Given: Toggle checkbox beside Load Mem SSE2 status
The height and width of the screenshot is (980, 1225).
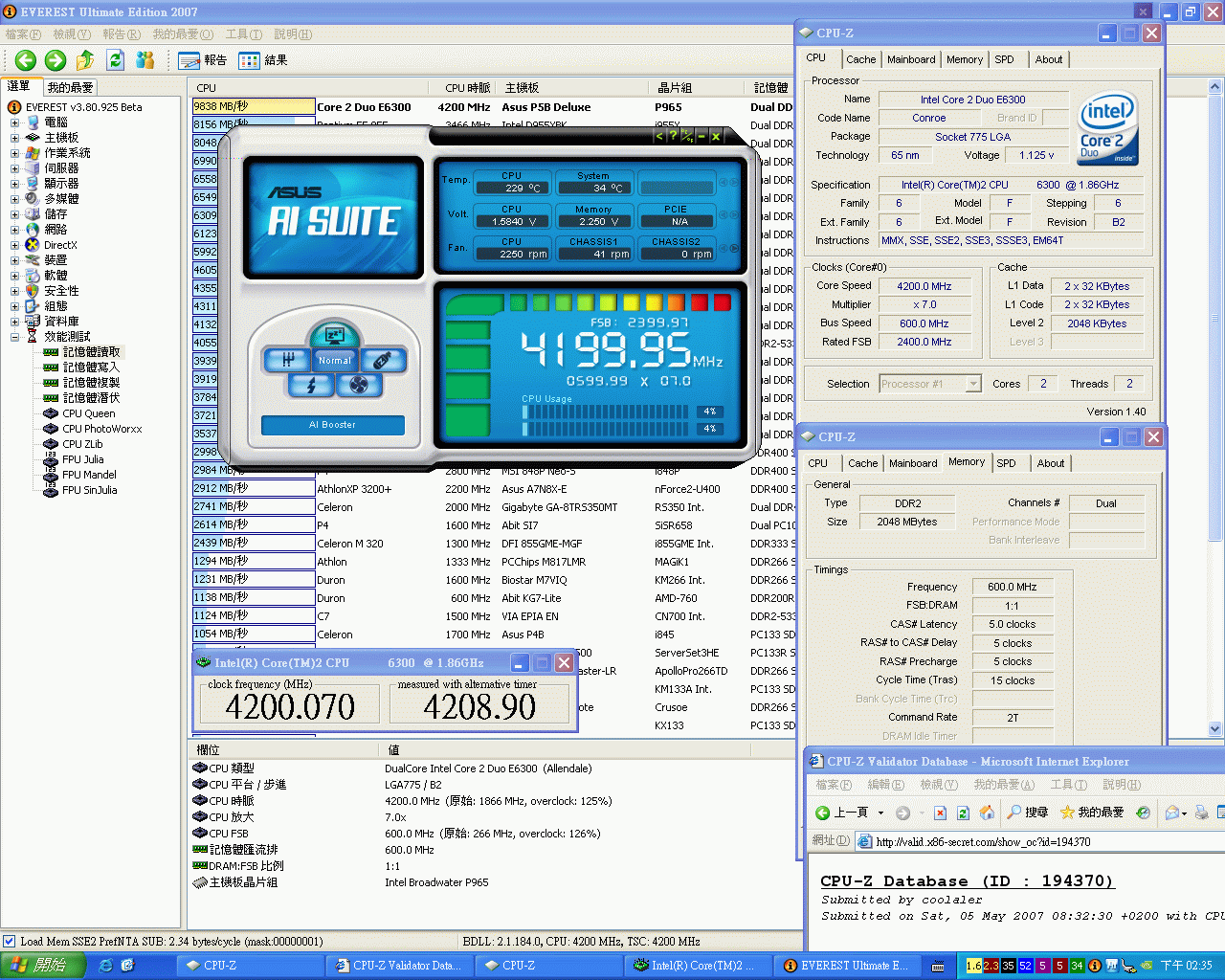Looking at the screenshot, I should click(9, 941).
